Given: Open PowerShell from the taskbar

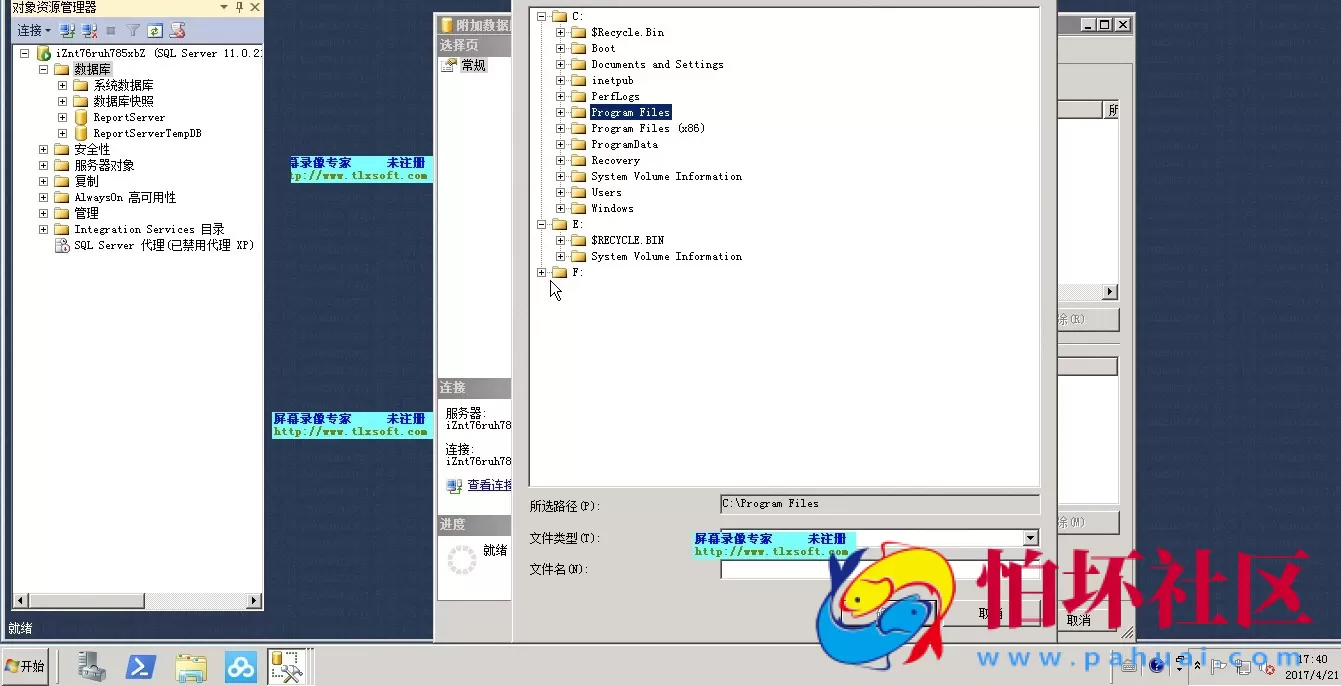Looking at the screenshot, I should point(140,667).
